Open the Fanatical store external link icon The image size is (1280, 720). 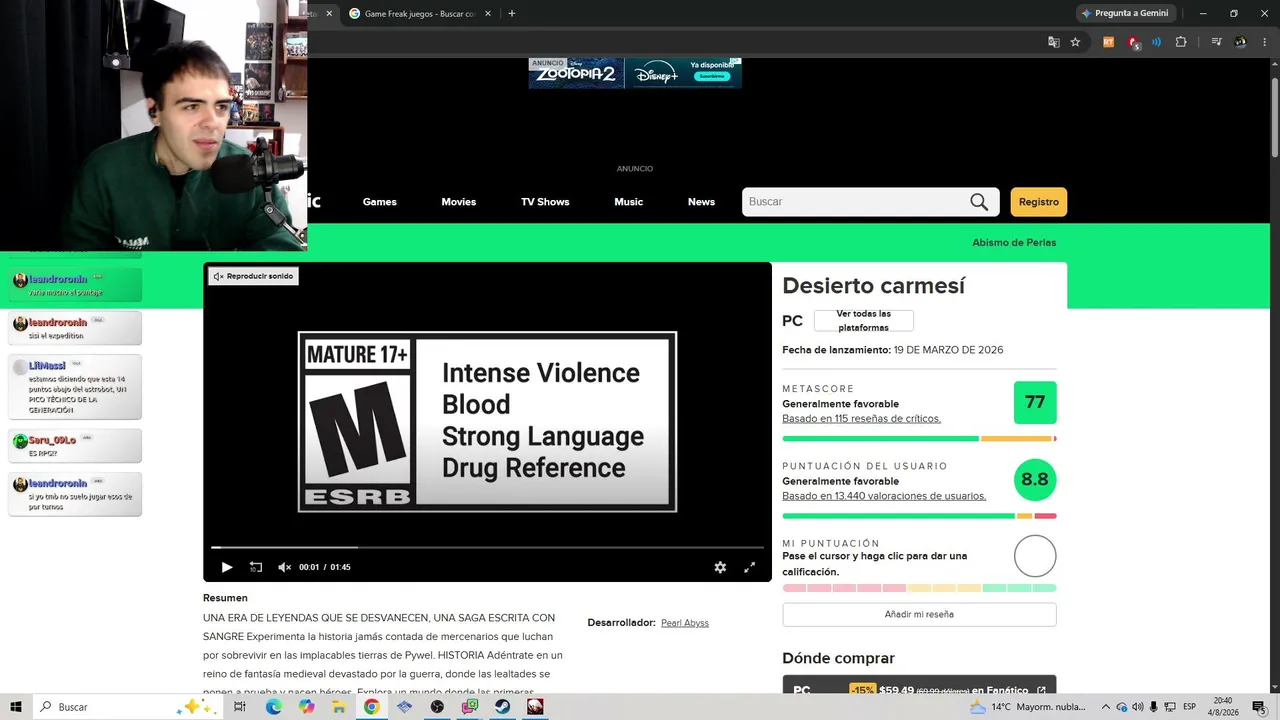(x=1041, y=690)
